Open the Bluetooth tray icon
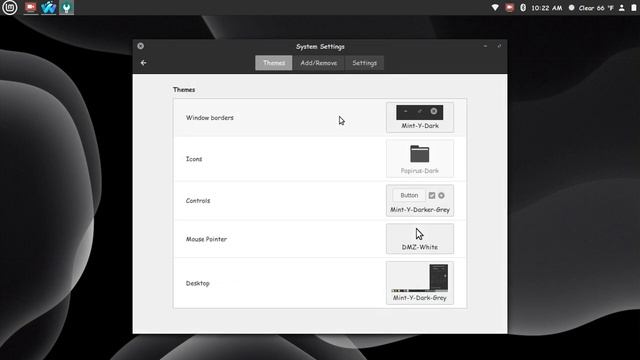 coord(523,7)
